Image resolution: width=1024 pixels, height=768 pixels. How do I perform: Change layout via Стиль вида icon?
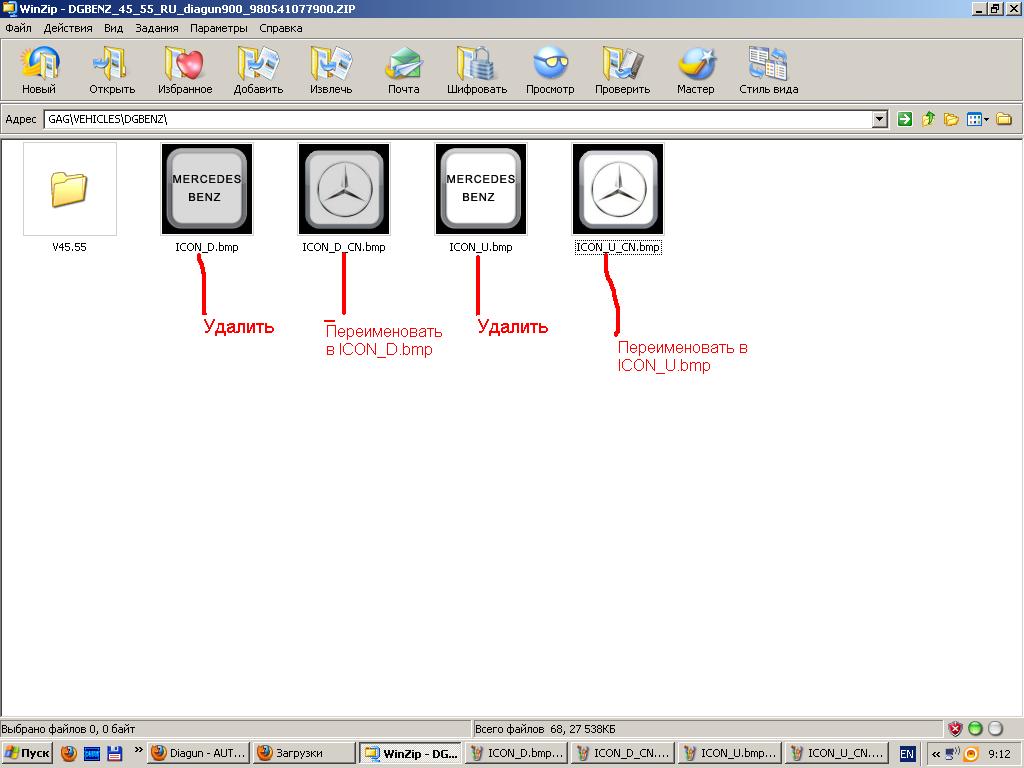point(769,71)
